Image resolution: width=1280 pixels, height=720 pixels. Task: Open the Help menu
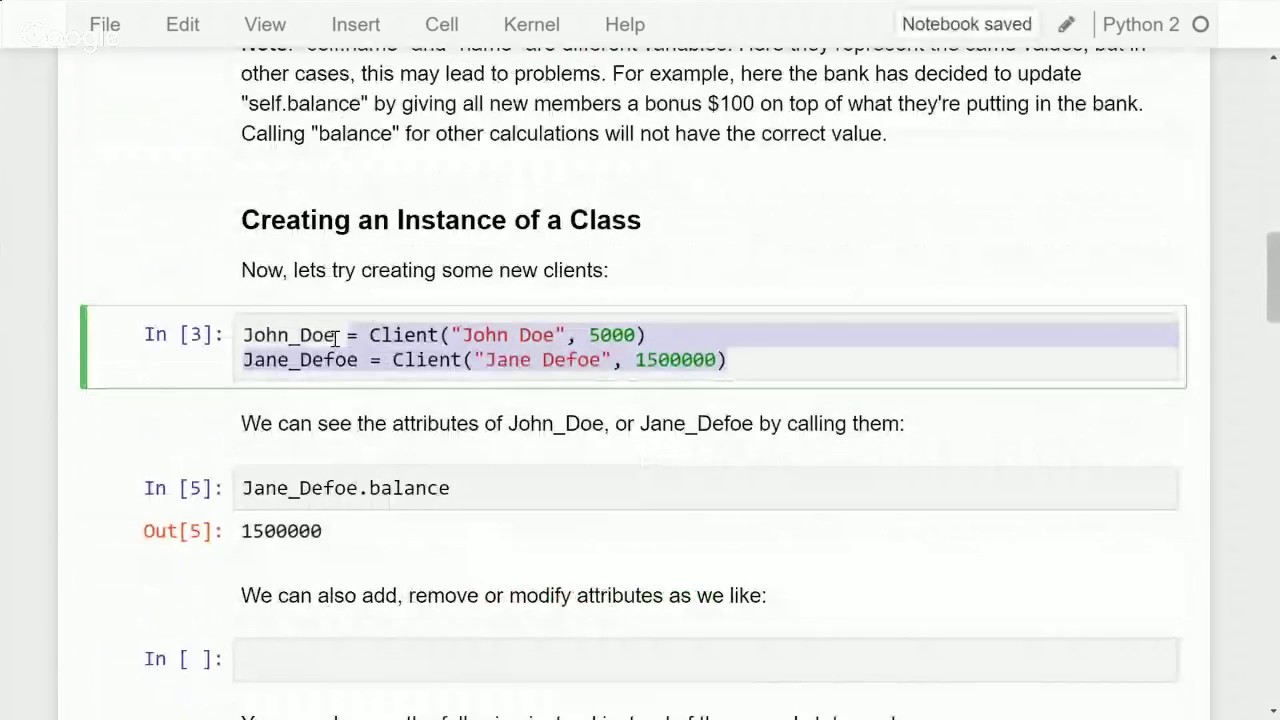625,24
